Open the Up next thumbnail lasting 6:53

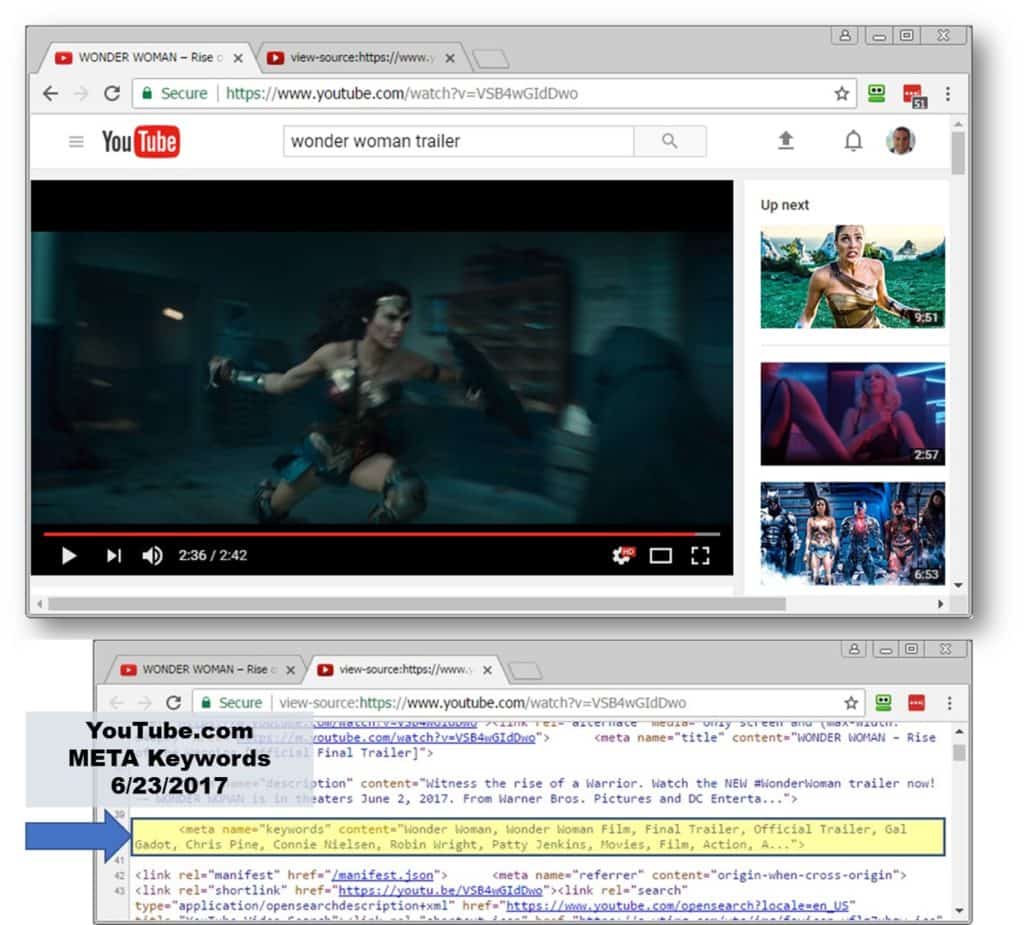tap(852, 534)
